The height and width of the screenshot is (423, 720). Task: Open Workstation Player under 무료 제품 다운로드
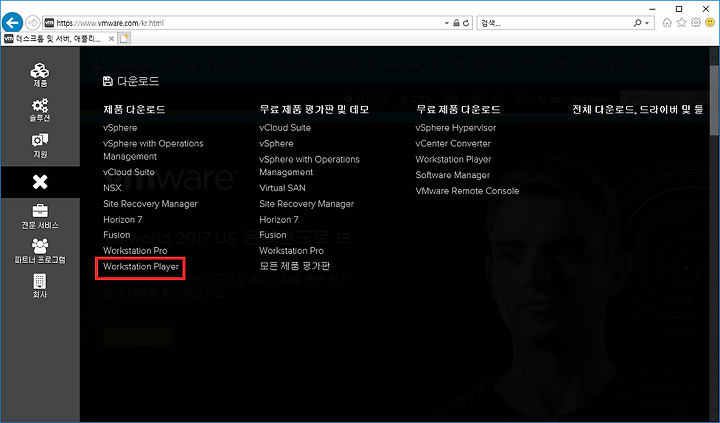(453, 159)
